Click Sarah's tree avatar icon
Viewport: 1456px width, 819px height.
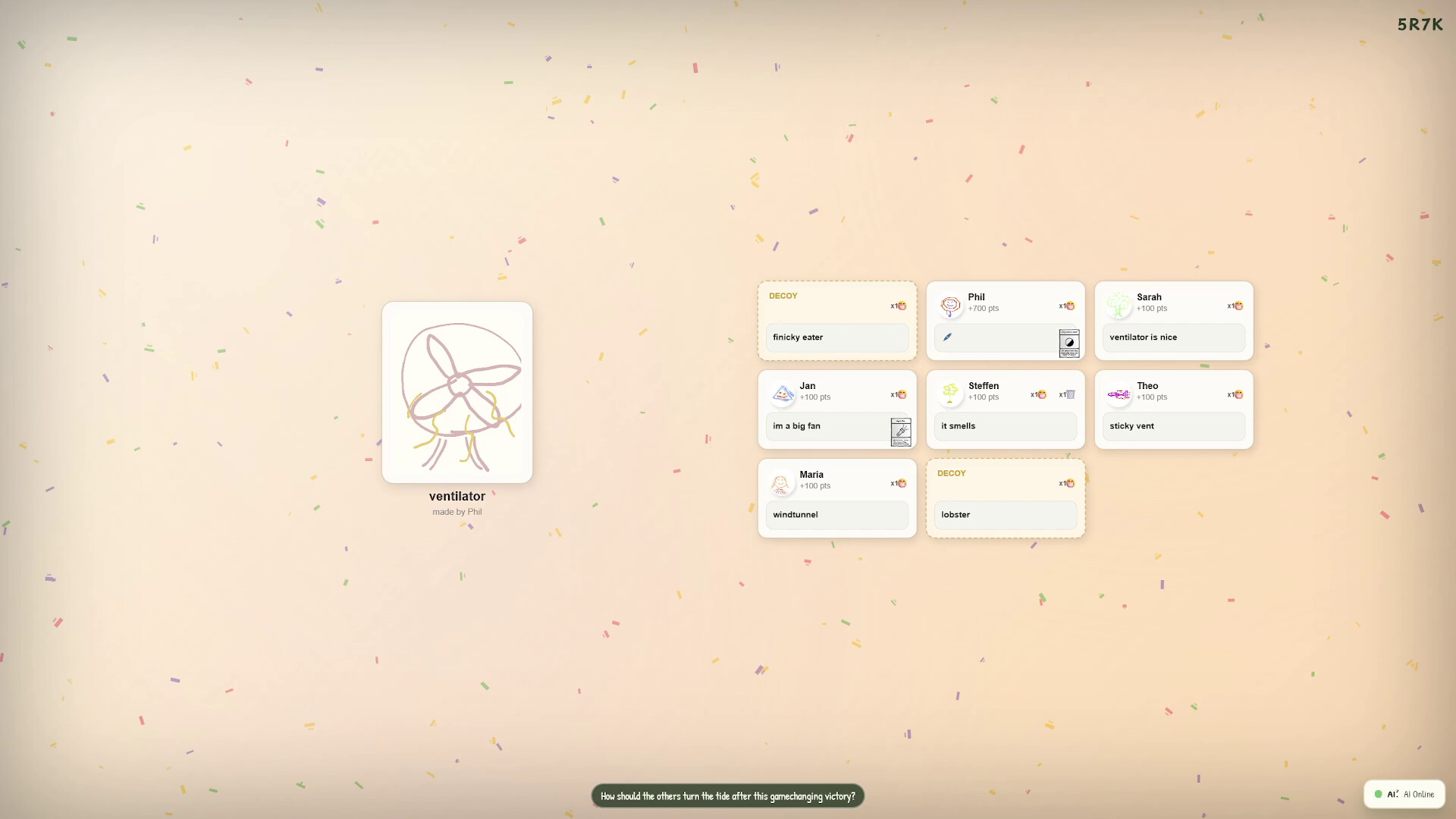point(1119,304)
